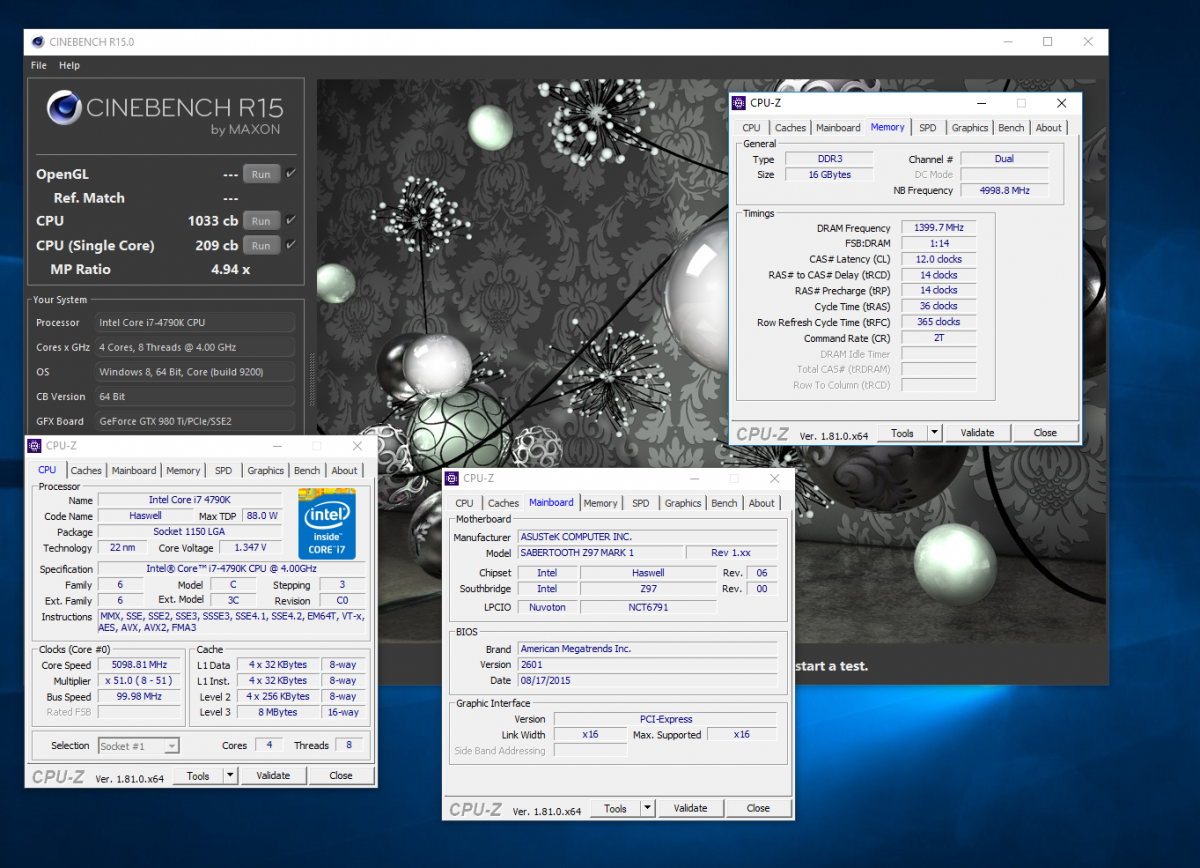
Task: Open SPD tab in CPU-Z CPU window
Action: click(x=223, y=471)
